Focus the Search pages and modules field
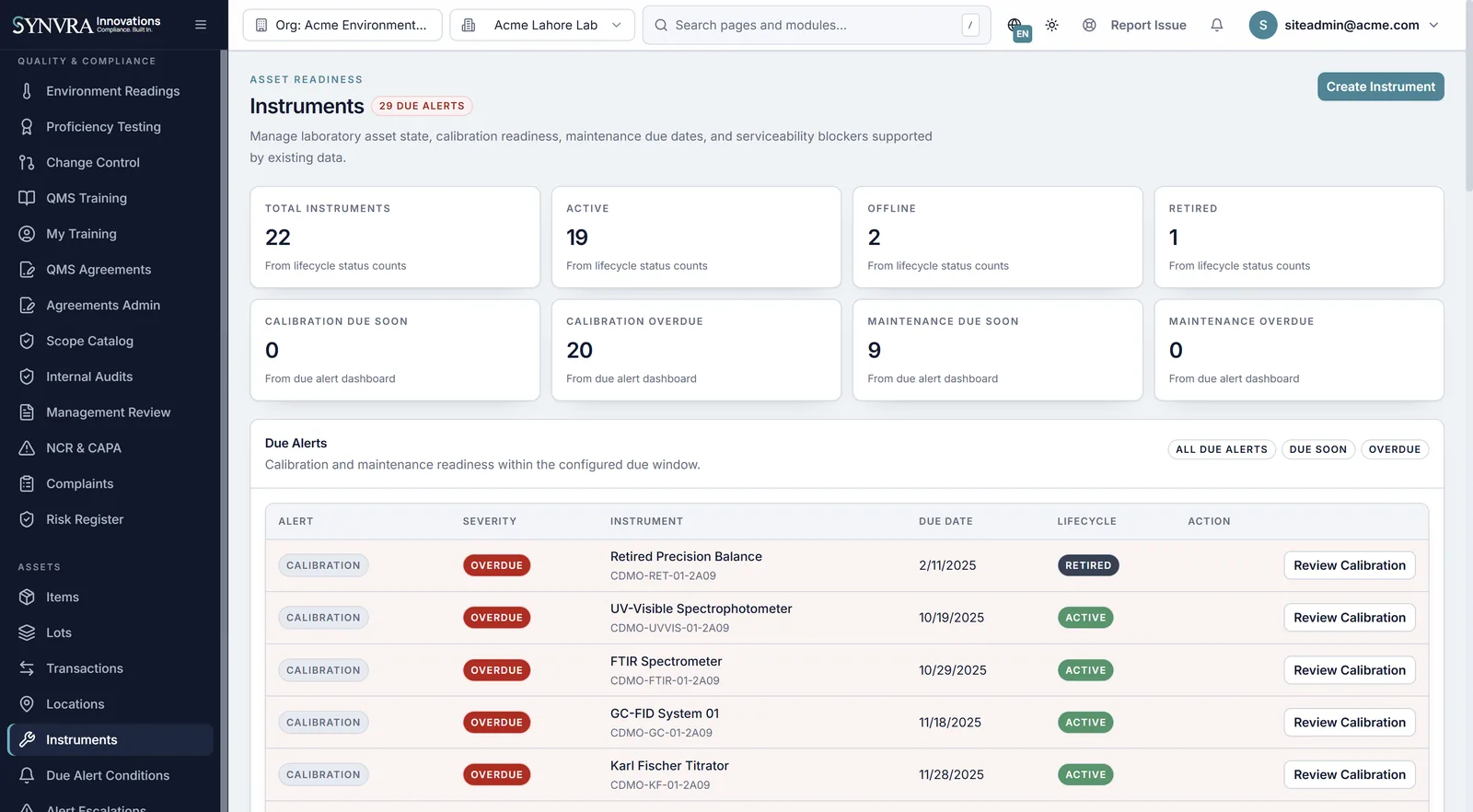The width and height of the screenshot is (1473, 812). 816,25
